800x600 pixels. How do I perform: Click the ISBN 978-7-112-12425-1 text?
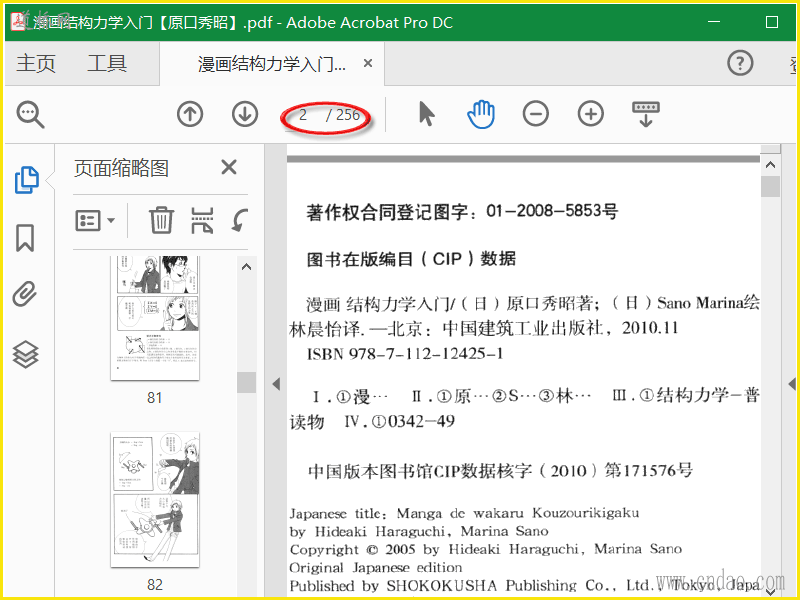[x=405, y=354]
